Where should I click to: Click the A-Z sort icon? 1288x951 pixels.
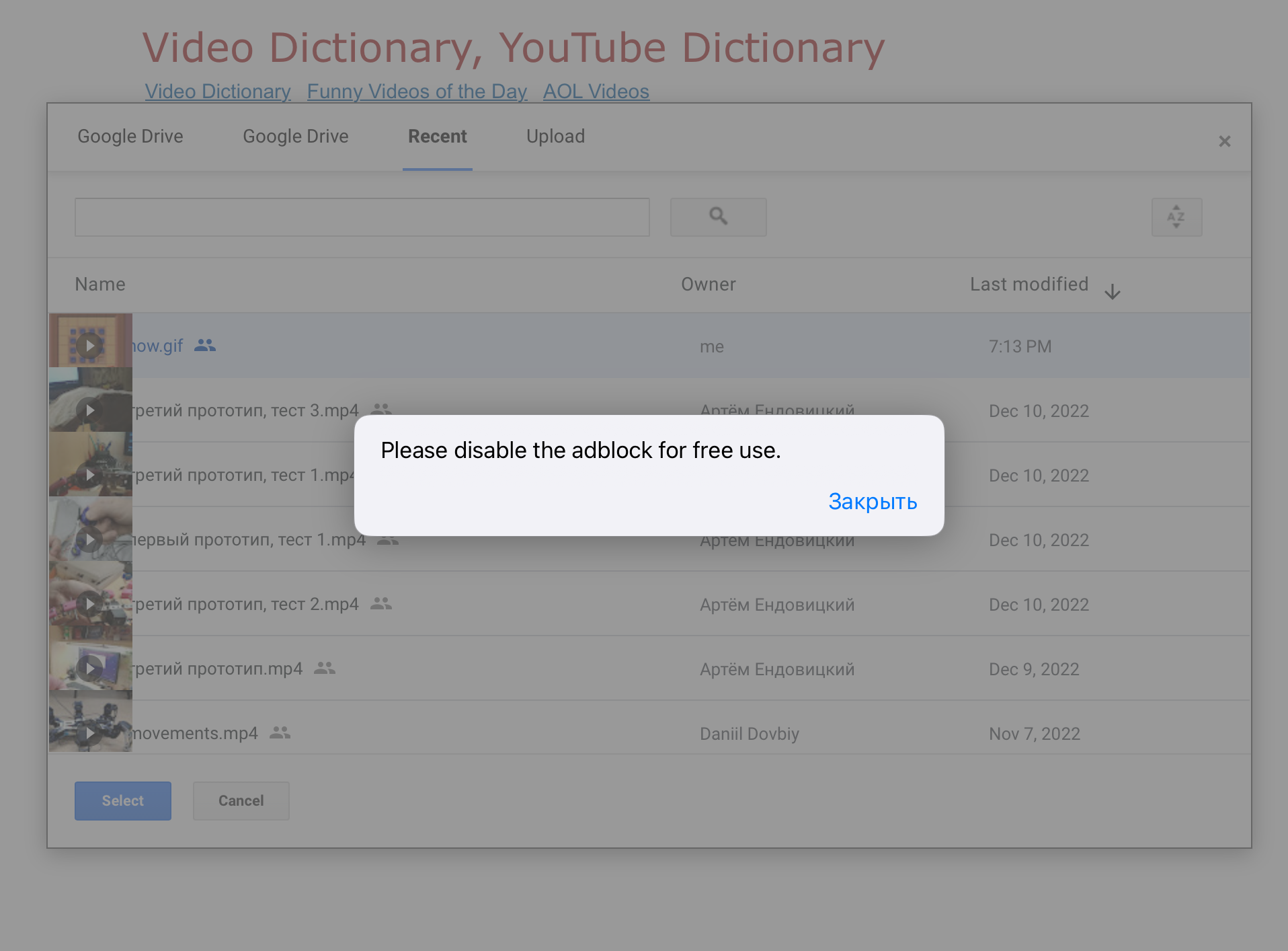pos(1176,217)
